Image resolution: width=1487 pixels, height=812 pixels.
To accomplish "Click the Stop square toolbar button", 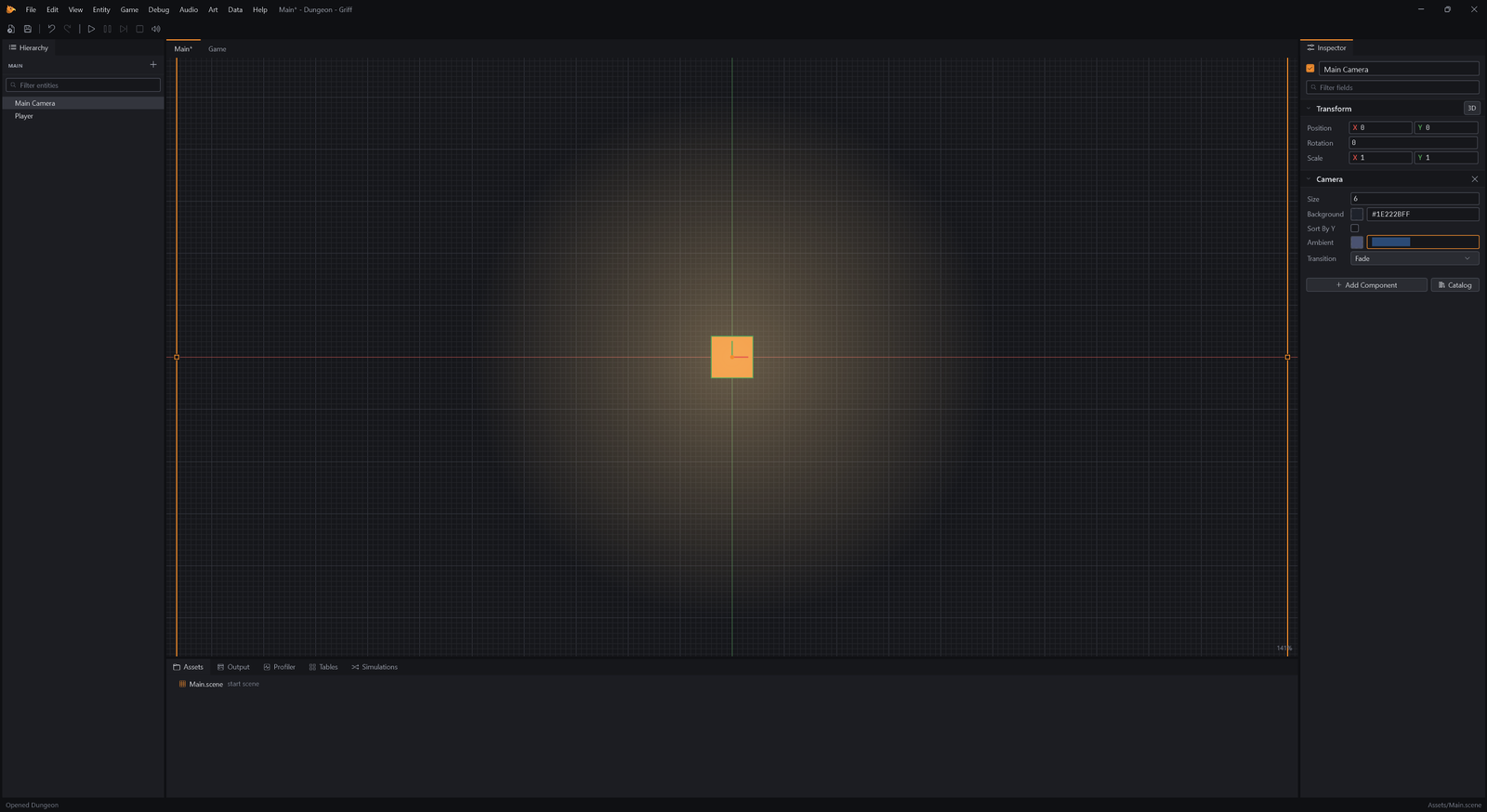I will 139,29.
